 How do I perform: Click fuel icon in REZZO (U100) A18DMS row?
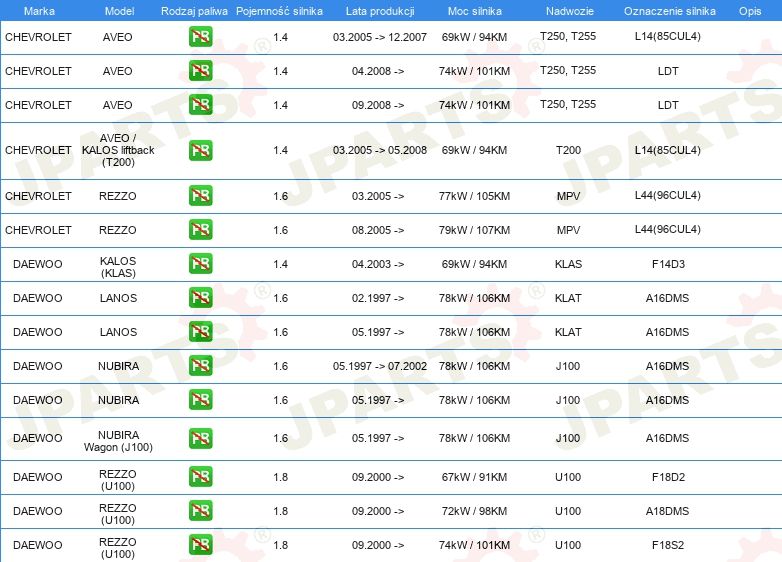(200, 511)
